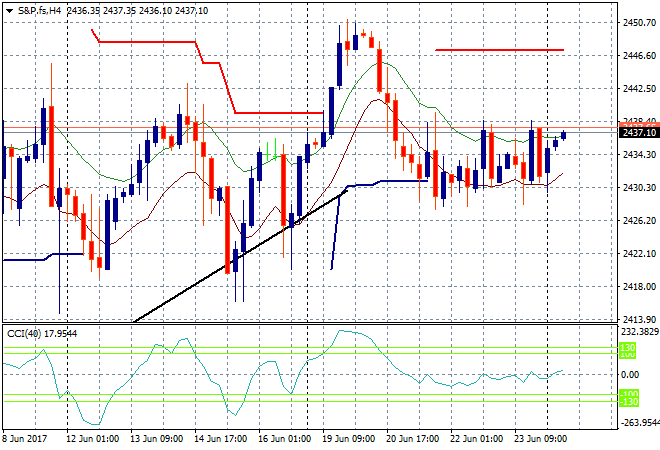660x450 pixels.
Task: Click the chart menu triangle beside S&P.fs,H4
Action: click(x=9, y=11)
